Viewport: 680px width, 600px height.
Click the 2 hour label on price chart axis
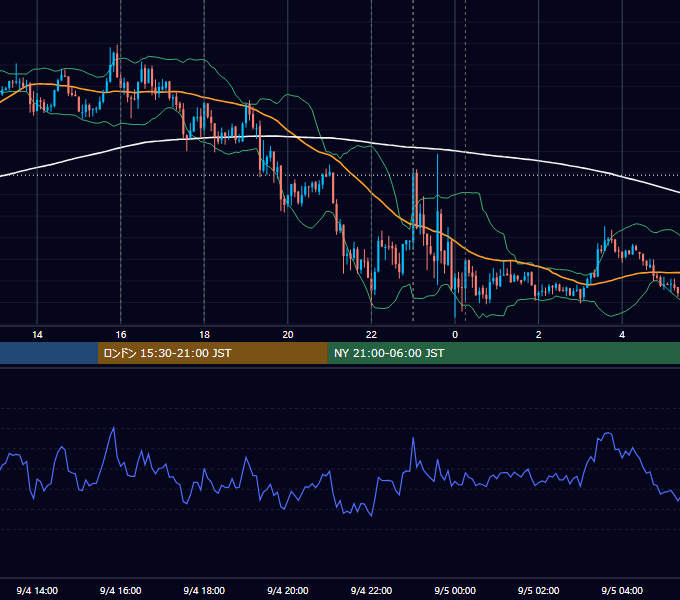(539, 335)
